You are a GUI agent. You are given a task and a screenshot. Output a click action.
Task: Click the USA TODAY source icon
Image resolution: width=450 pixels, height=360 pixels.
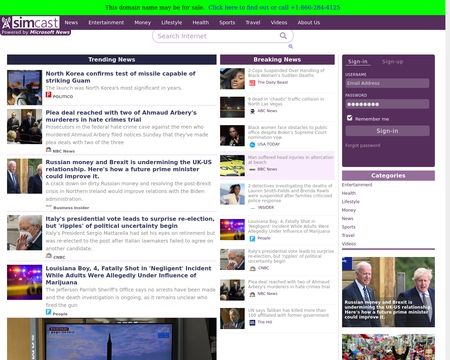coord(252,144)
